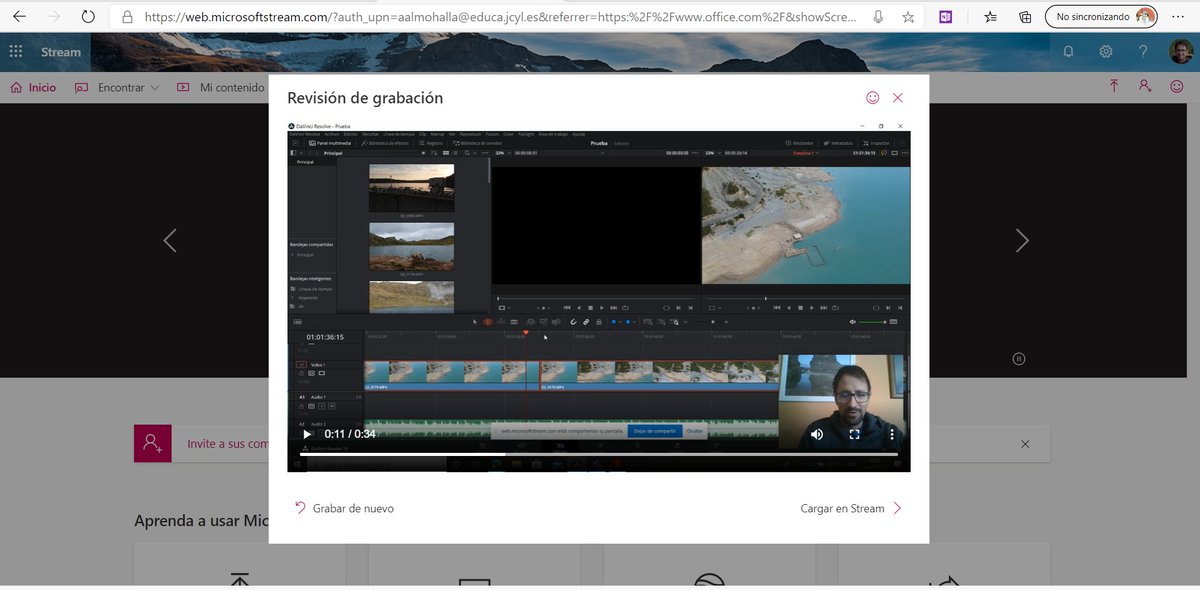
Task: Dismiss the invite banner
Action: (1024, 443)
